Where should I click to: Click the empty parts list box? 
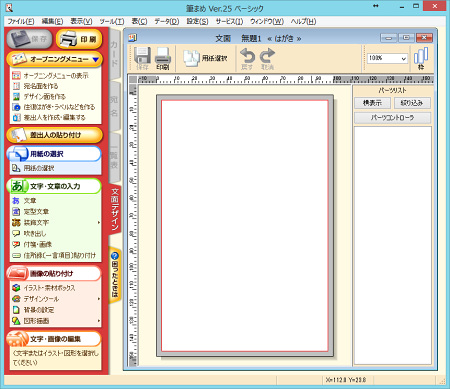[x=393, y=245]
